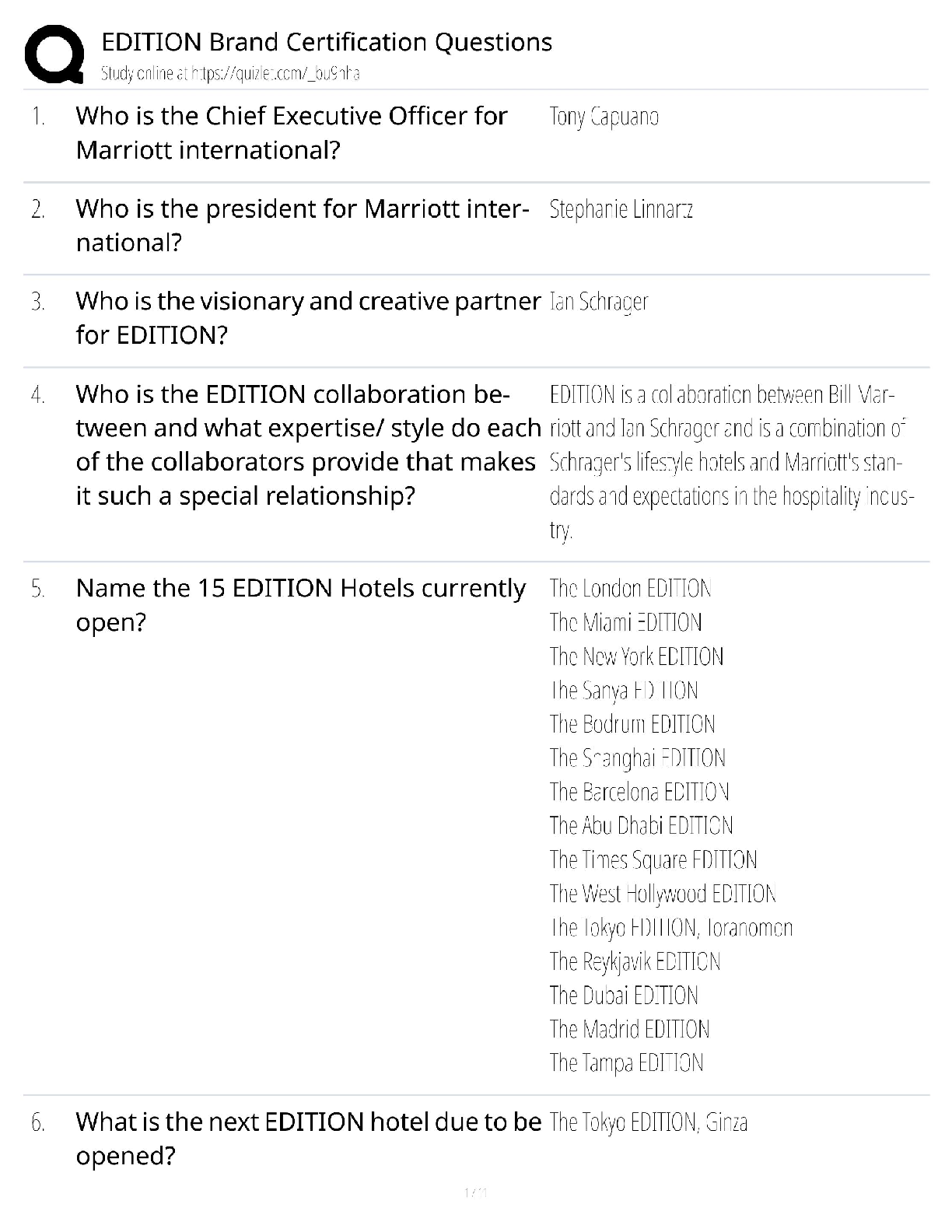Click the EDITION Brand Certification Questions title
Screen dimensions: 952x1232
tap(327, 42)
